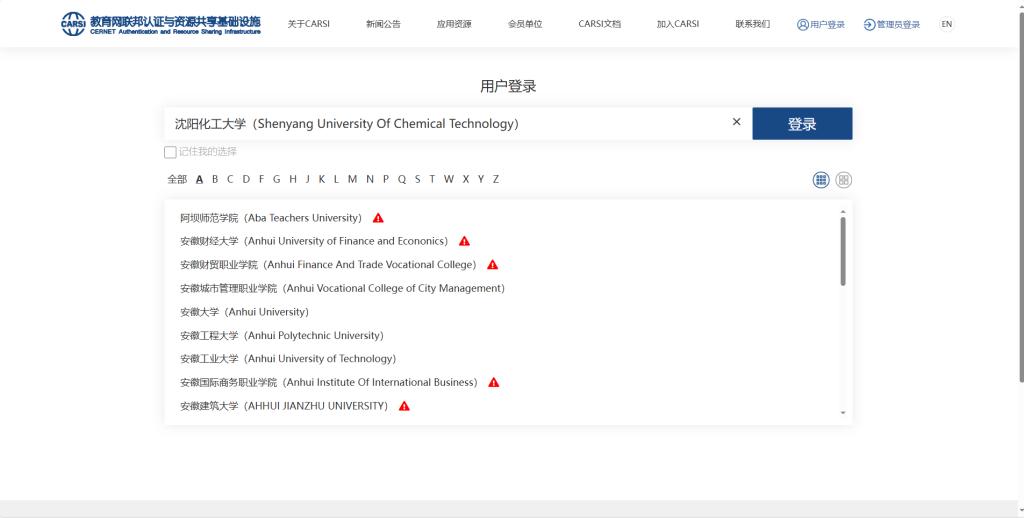This screenshot has height=518, width=1024.
Task: Click warning icon by AHHUI JIANZHU UNIVERSITY
Action: coord(404,406)
